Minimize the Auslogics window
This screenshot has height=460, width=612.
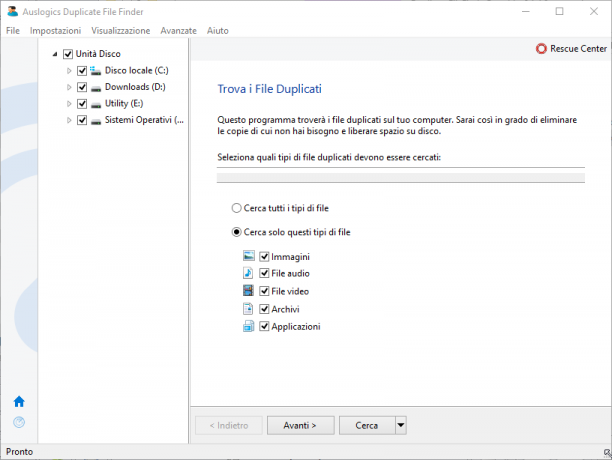526,11
